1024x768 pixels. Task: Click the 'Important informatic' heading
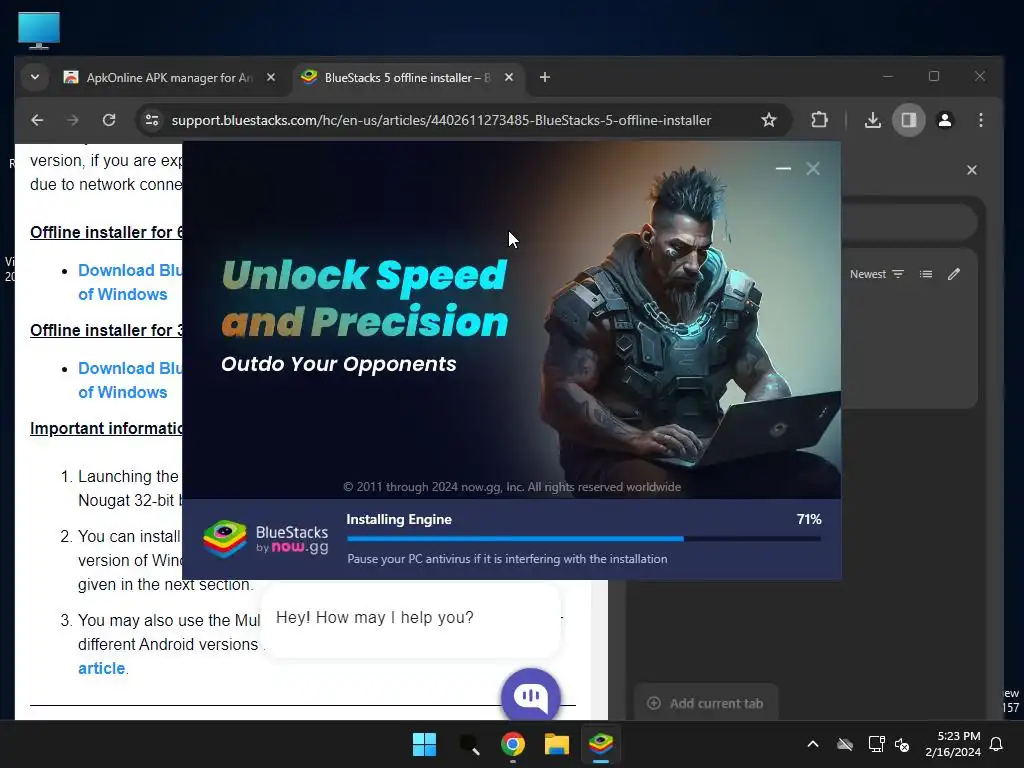[106, 428]
